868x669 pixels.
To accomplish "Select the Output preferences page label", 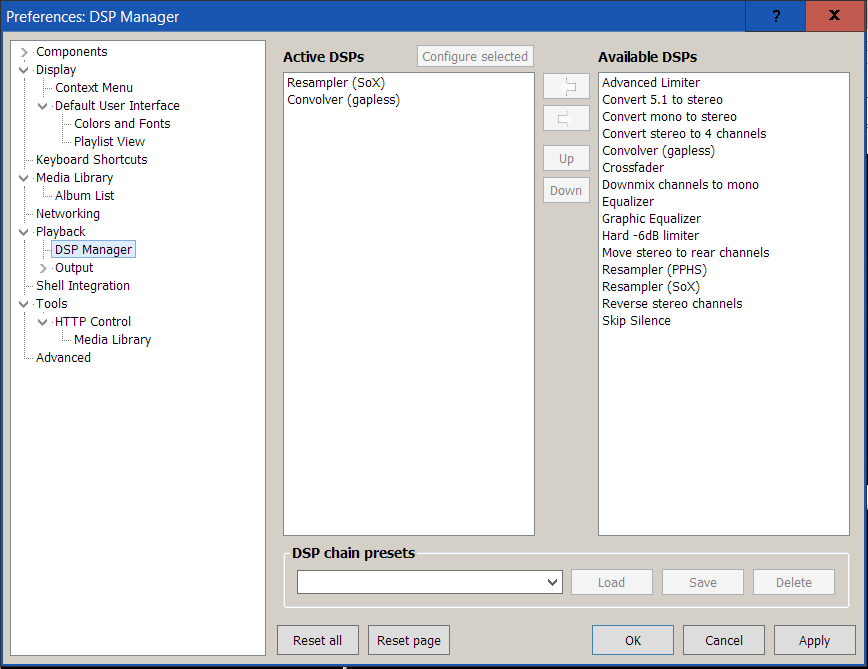I will pyautogui.click(x=74, y=268).
